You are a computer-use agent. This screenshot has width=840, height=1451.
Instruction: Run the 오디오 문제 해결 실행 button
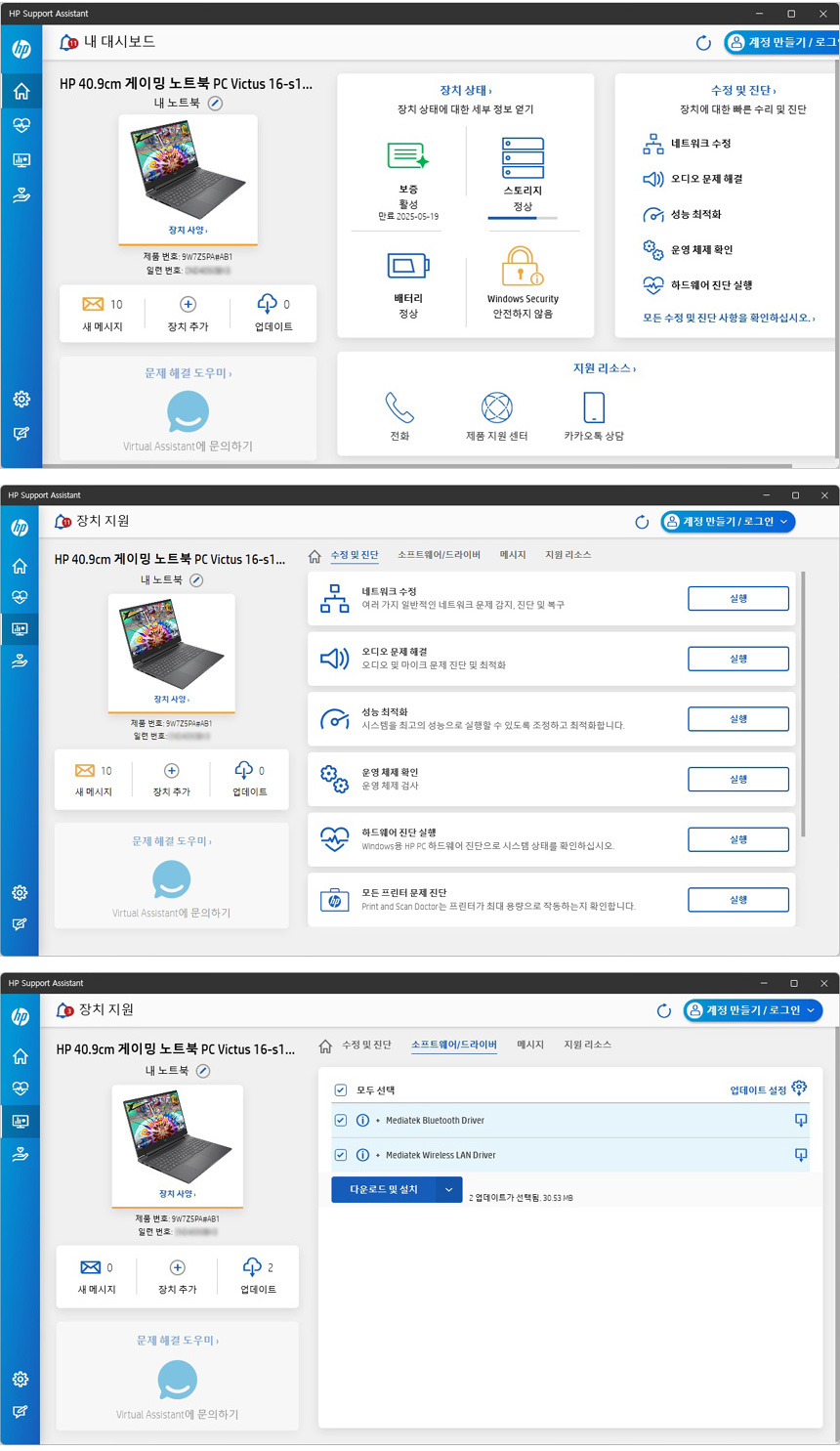pyautogui.click(x=737, y=660)
